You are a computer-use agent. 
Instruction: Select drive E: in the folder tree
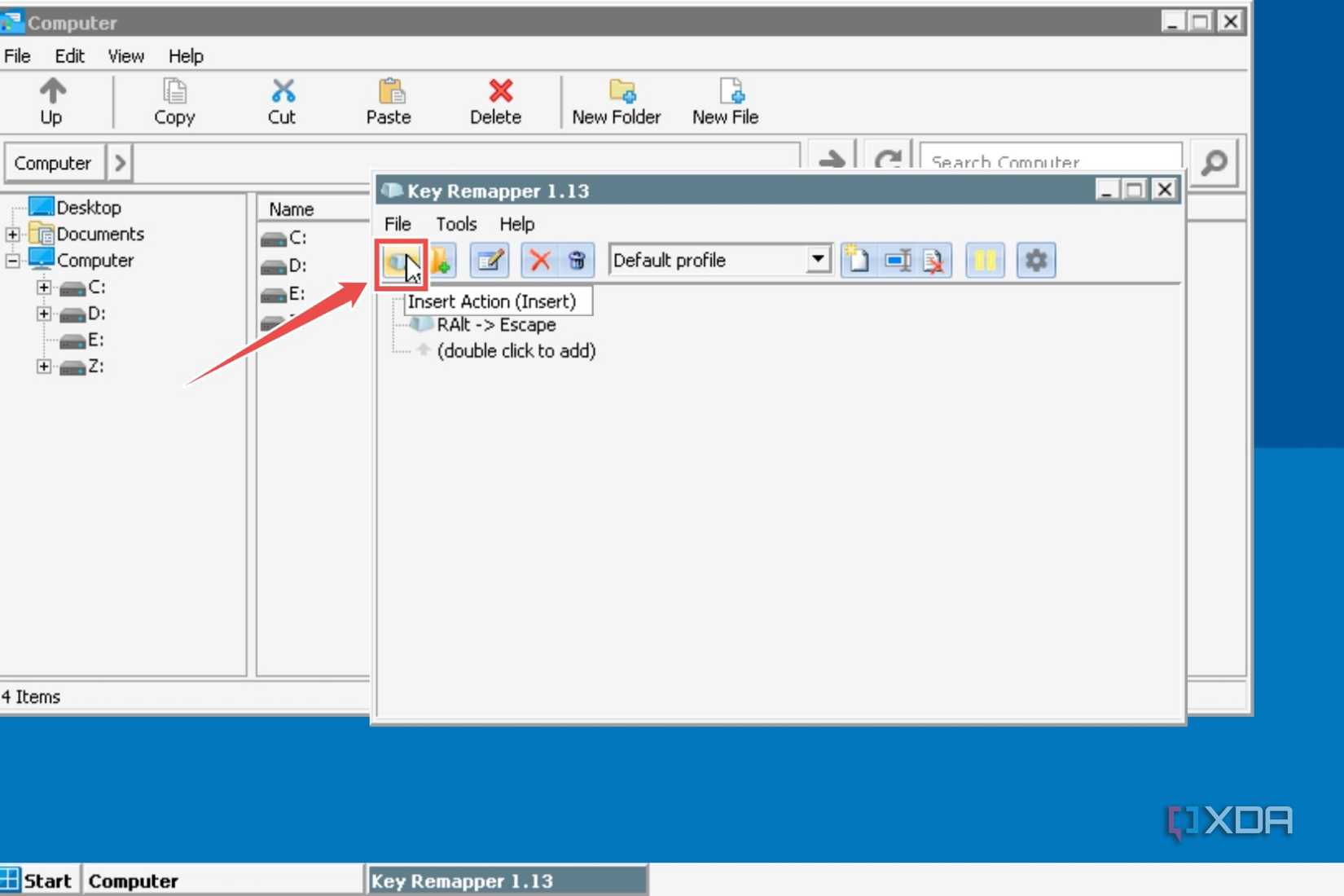(95, 340)
